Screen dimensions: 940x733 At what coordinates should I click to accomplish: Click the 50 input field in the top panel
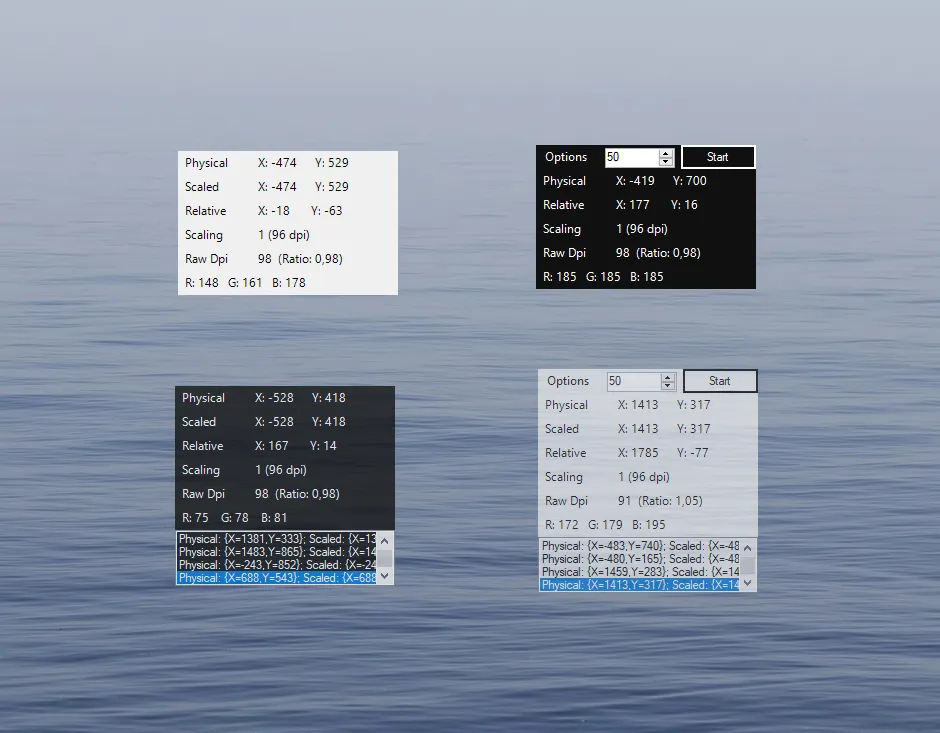tap(630, 157)
